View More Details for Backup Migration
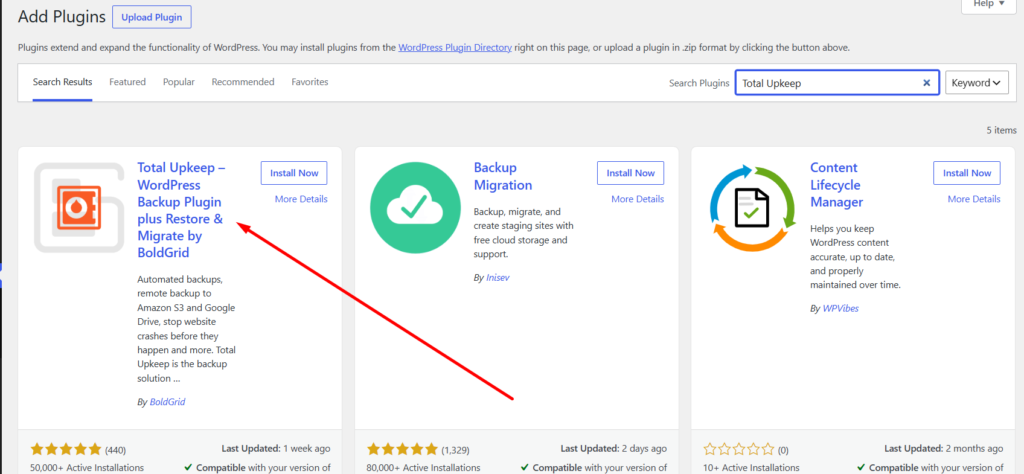Viewport: 1024px width, 474px height. 637,199
